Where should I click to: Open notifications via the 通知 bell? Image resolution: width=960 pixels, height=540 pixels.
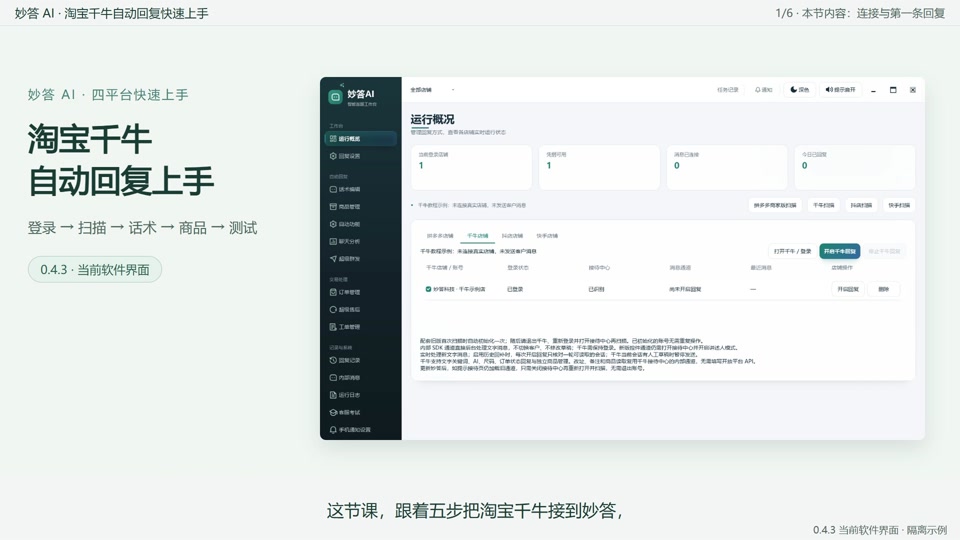pyautogui.click(x=763, y=90)
